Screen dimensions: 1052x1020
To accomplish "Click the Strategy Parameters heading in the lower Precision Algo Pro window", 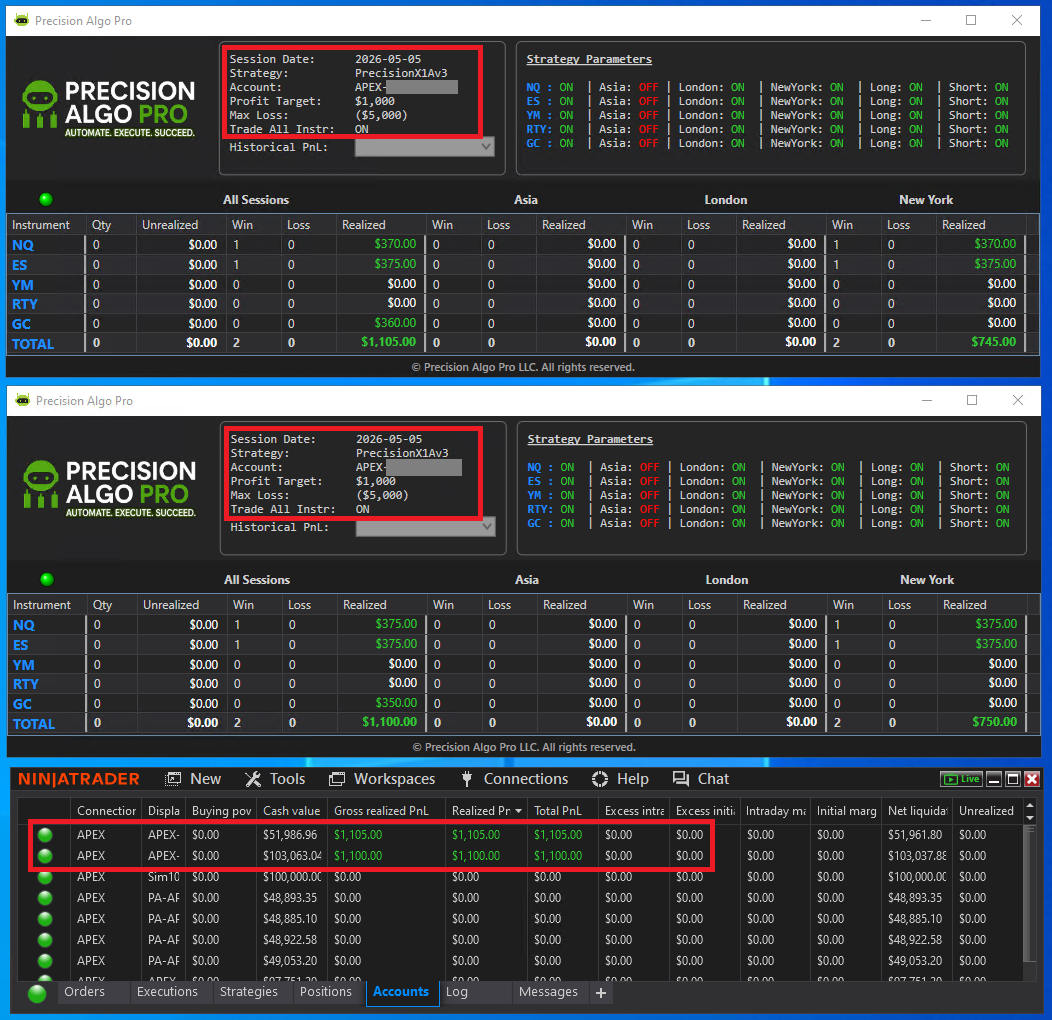I will [590, 439].
